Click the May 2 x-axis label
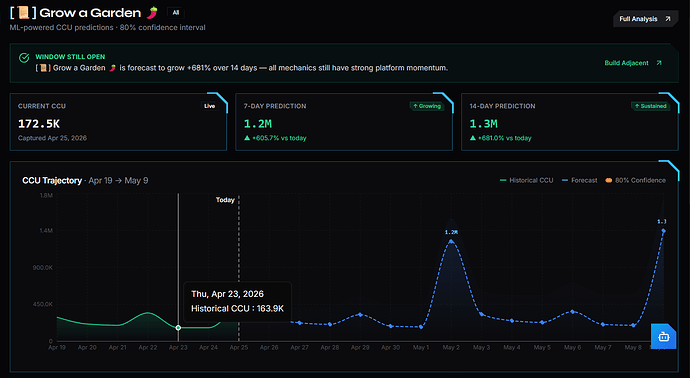The height and width of the screenshot is (378, 690). [451, 347]
